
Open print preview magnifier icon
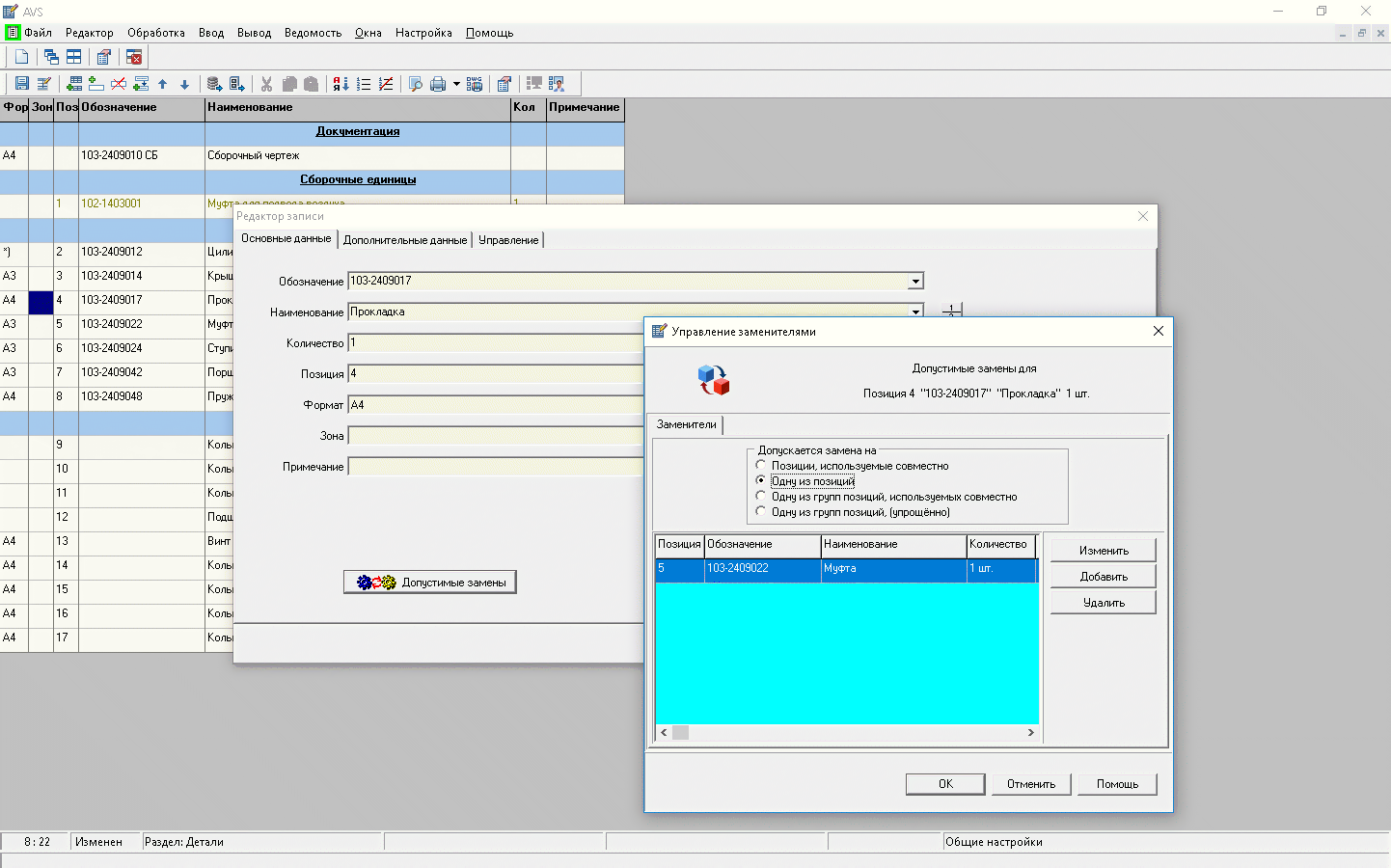(x=416, y=84)
